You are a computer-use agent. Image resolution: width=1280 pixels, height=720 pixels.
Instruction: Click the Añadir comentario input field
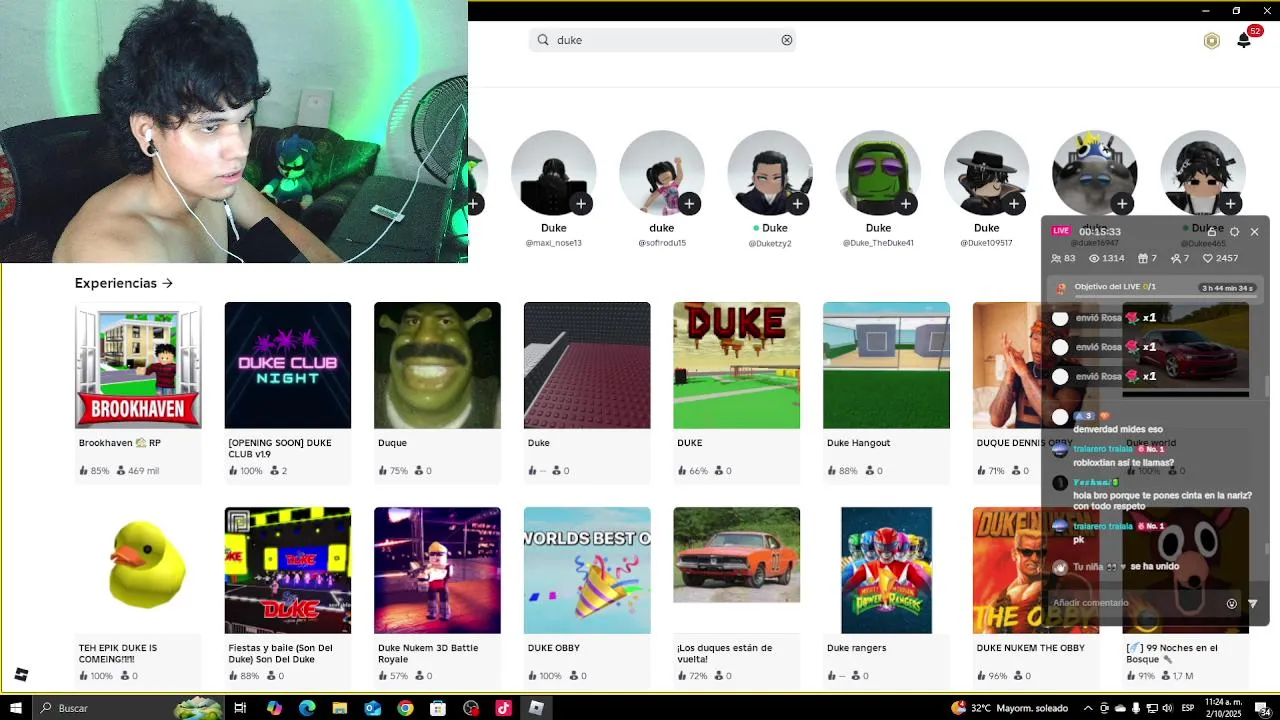click(1135, 603)
